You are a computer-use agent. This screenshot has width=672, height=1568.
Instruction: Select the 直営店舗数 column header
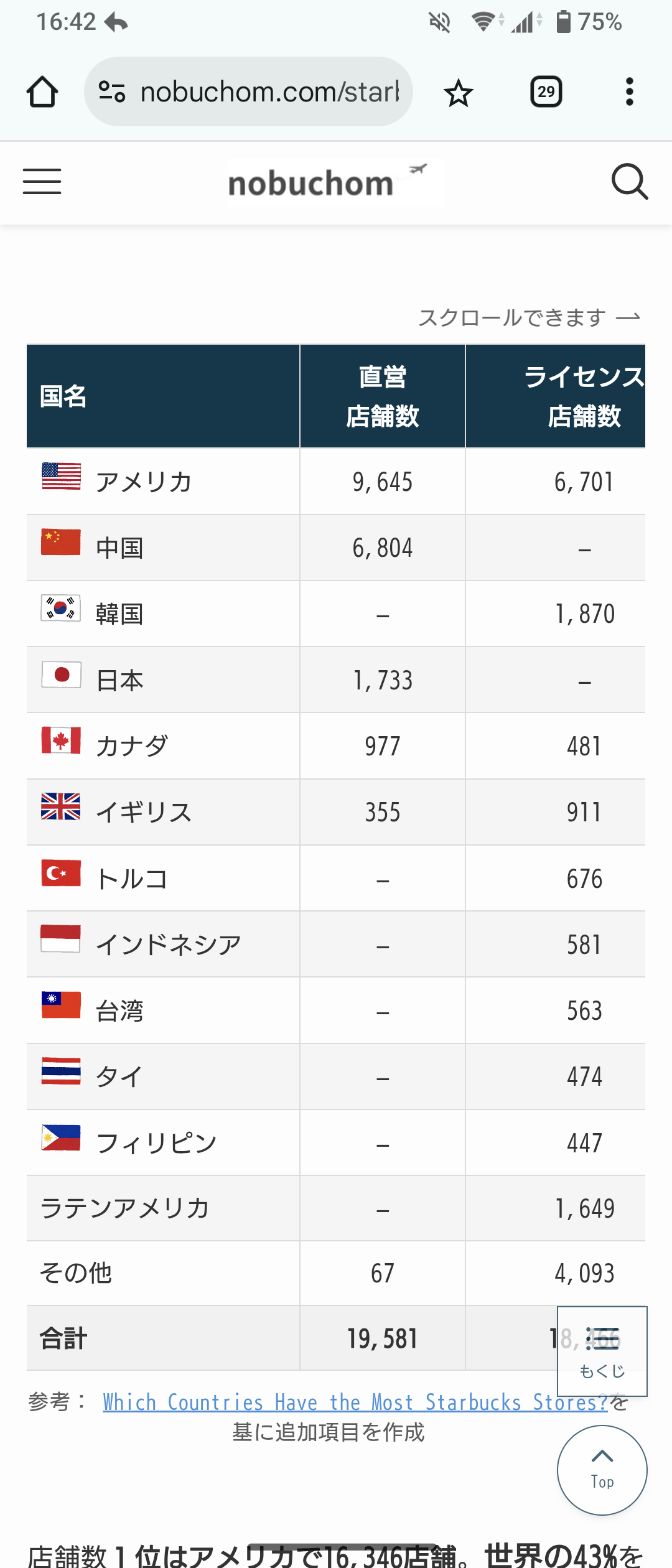point(382,396)
